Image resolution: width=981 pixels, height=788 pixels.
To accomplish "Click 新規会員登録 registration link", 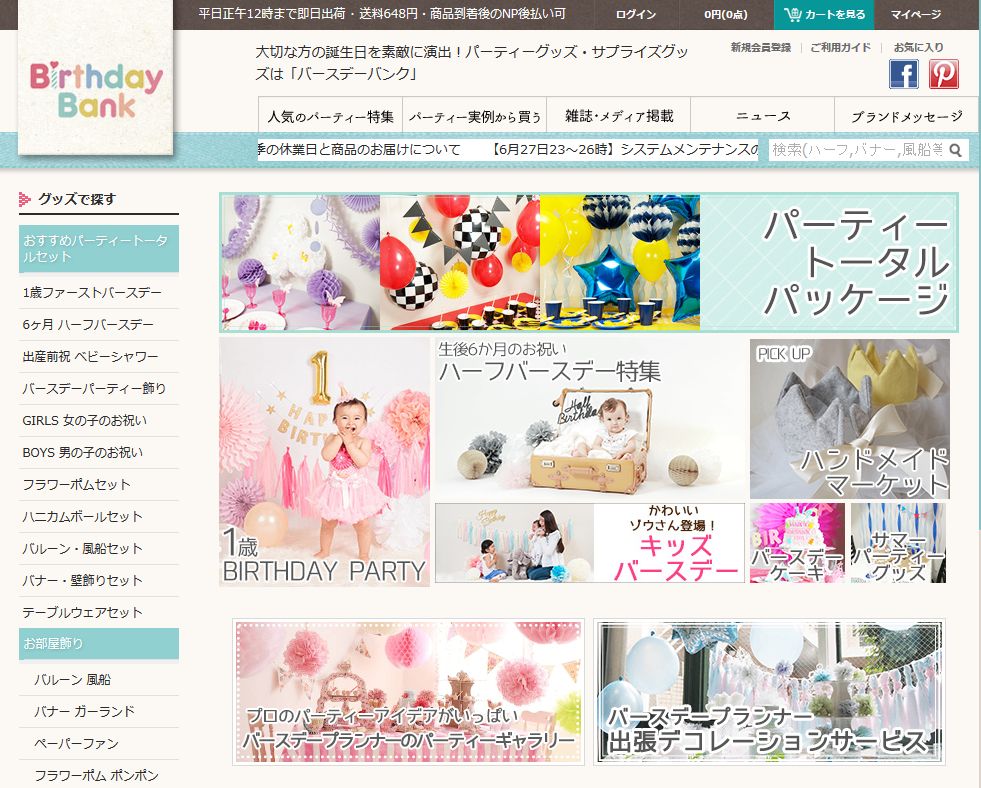I will [x=760, y=47].
